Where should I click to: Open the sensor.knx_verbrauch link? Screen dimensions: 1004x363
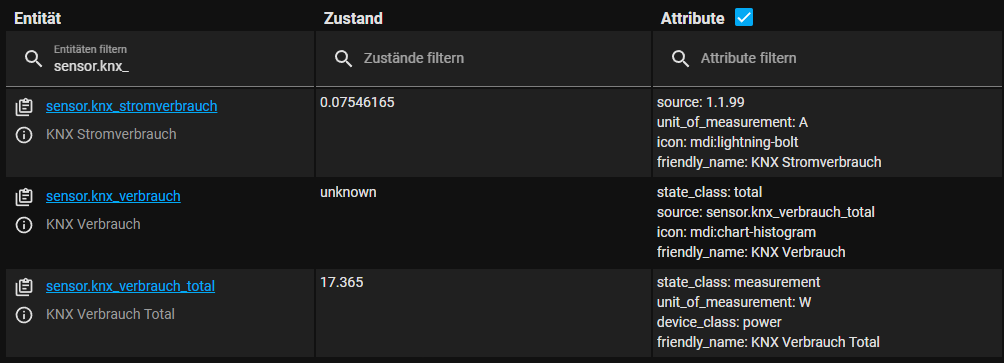point(113,197)
